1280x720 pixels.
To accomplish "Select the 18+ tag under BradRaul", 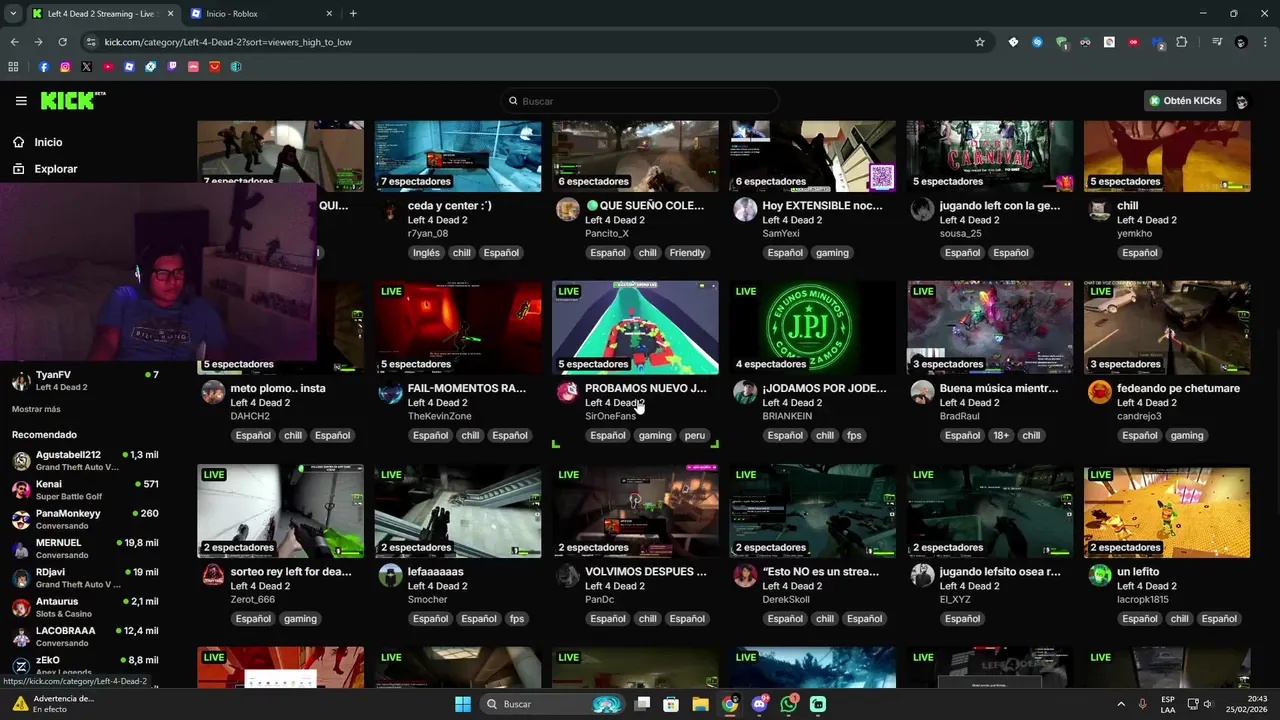I will (1001, 436).
